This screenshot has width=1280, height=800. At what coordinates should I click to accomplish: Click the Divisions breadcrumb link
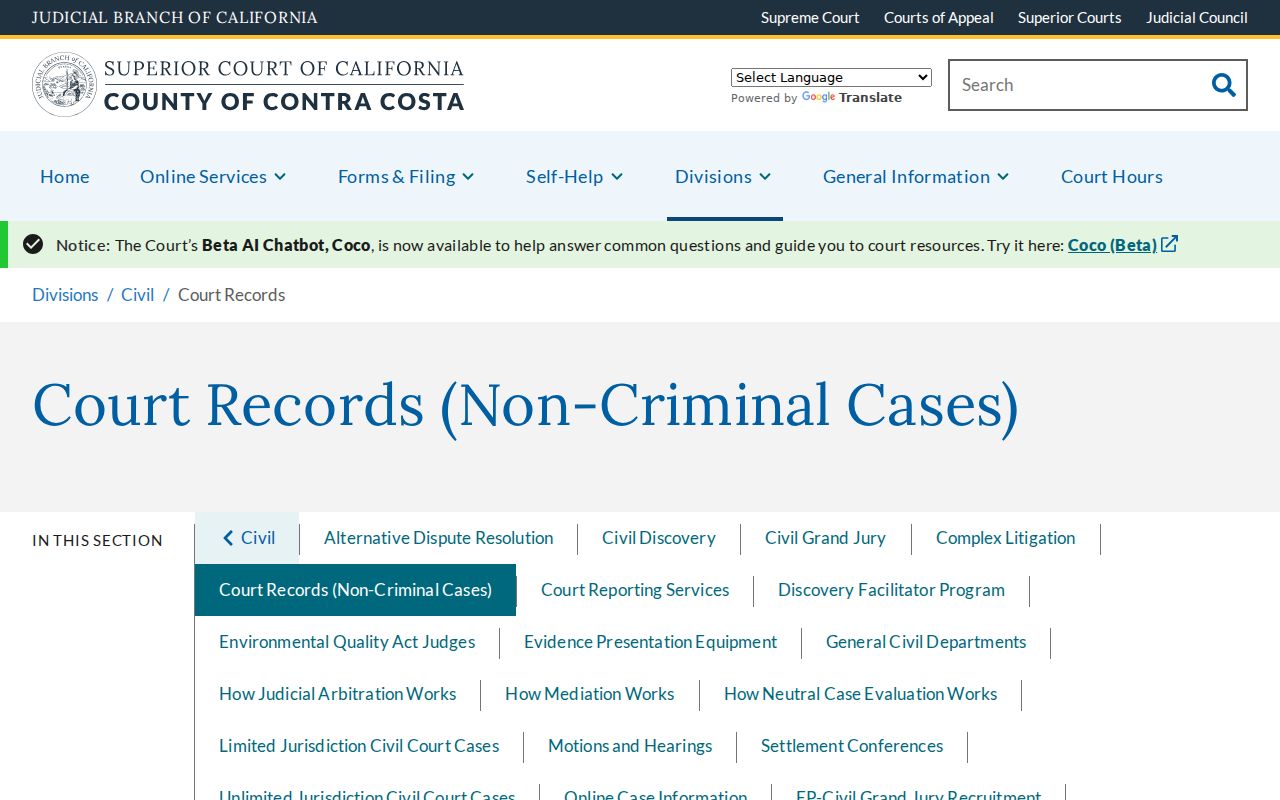(65, 295)
